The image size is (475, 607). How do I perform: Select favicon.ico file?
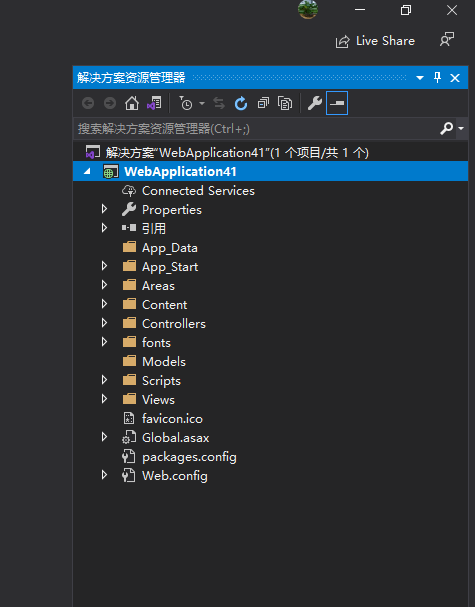point(172,418)
